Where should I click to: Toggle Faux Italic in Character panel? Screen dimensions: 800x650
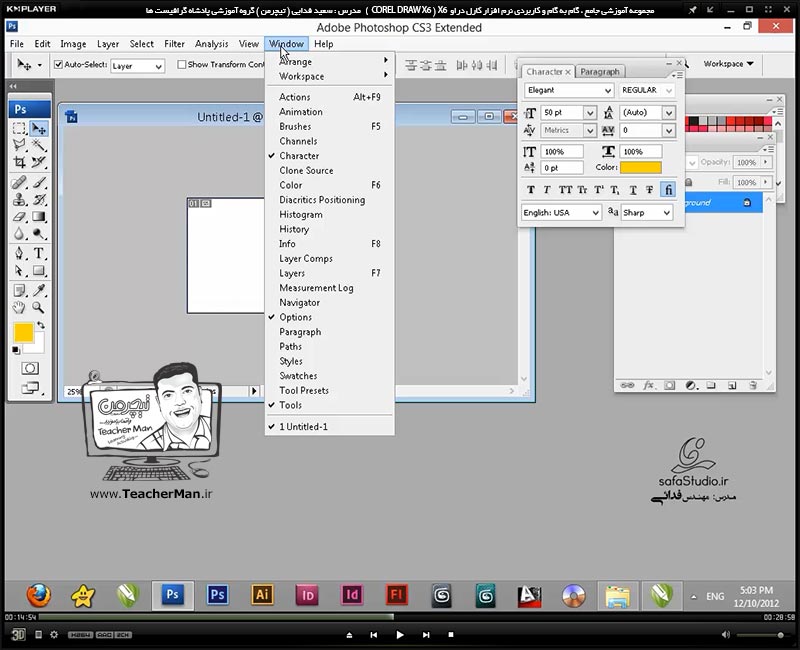(547, 190)
